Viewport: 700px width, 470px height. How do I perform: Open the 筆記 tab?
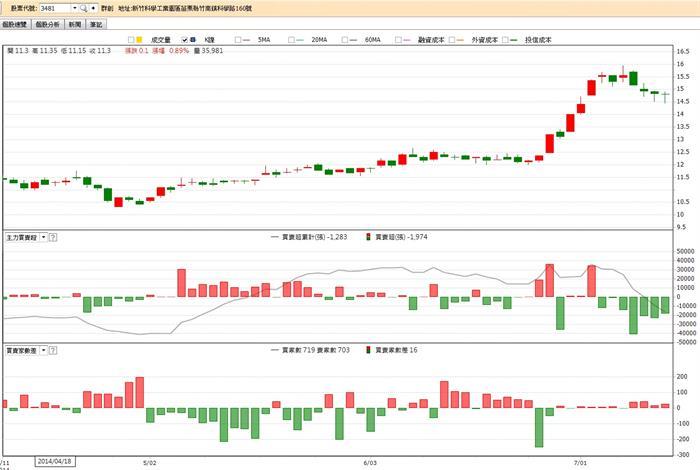click(95, 22)
